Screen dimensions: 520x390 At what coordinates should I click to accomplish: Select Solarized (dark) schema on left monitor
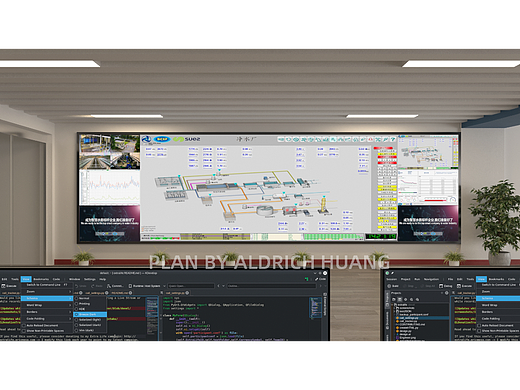coord(90,325)
